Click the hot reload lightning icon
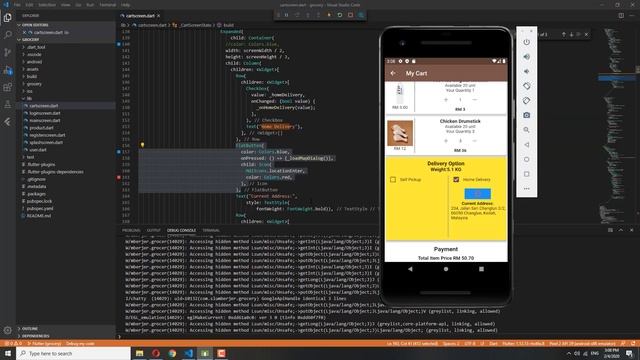The image size is (640, 360). (x=329, y=15)
